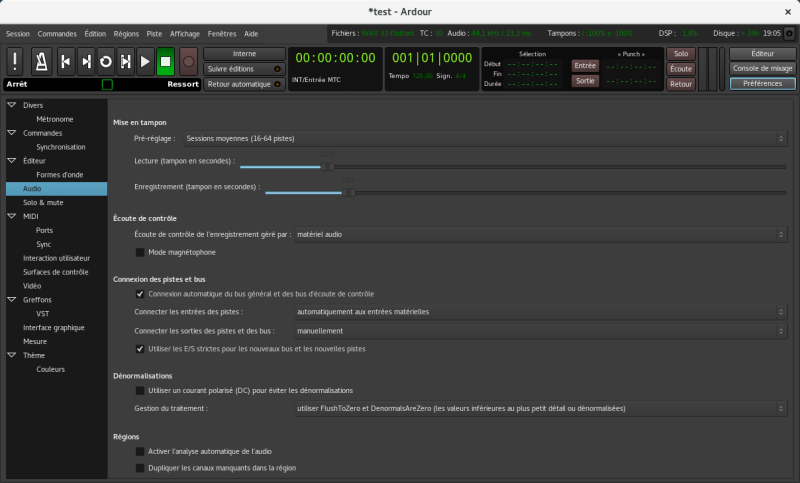Open the Régions menu
The height and width of the screenshot is (483, 800).
point(126,34)
